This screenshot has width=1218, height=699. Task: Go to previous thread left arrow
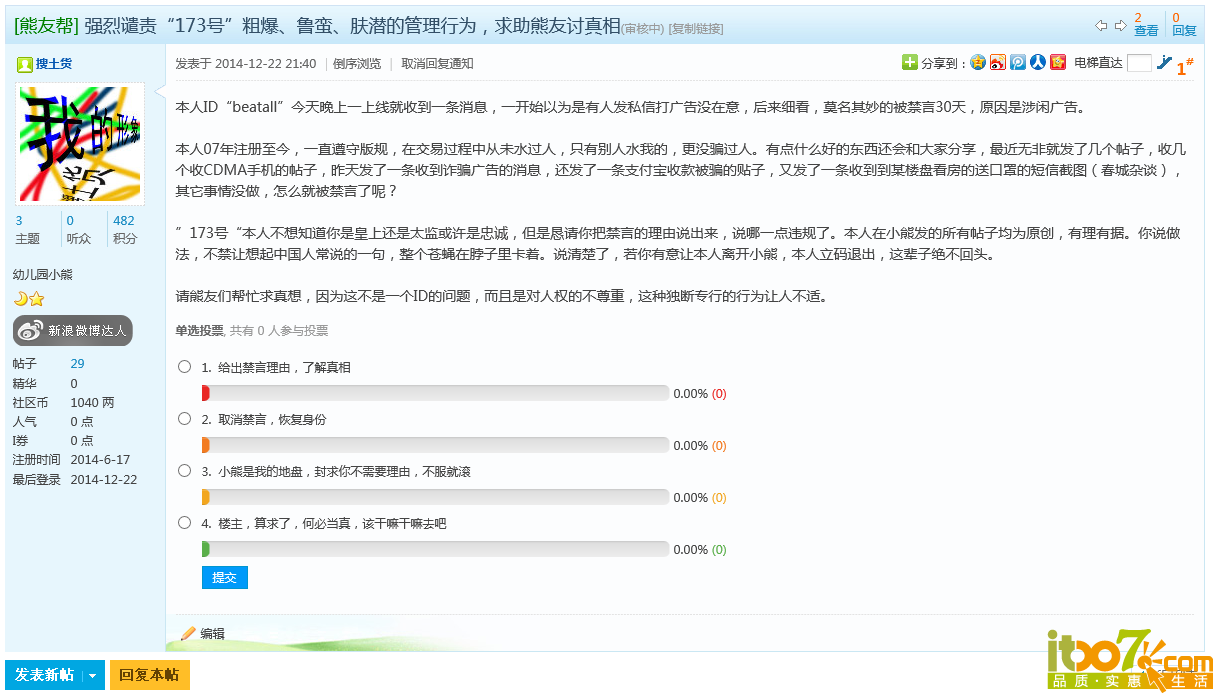tap(1101, 25)
